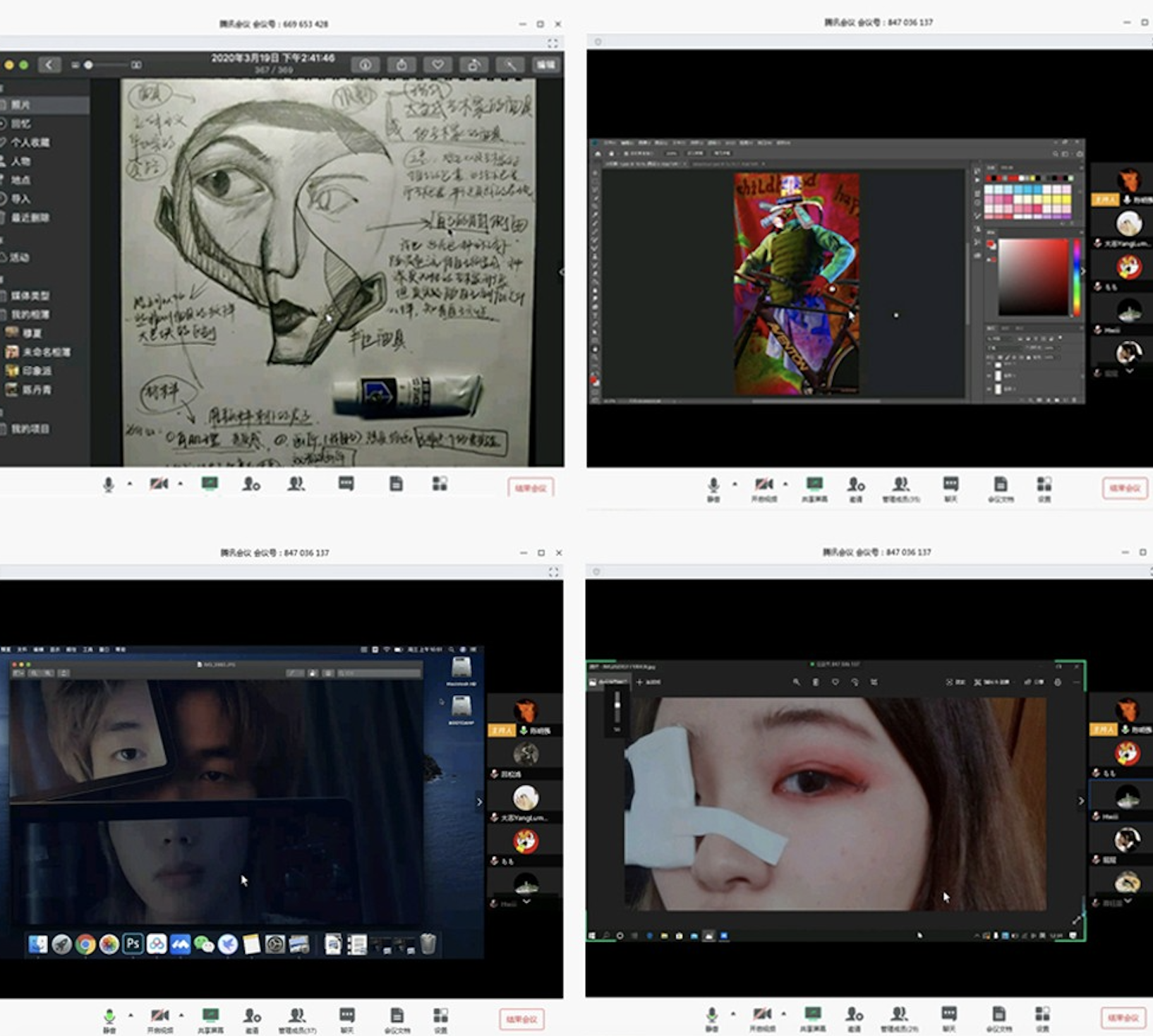The image size is (1153, 1036).
Task: Toggle fullscreen icon in the sketch meeting window
Action: 553,43
